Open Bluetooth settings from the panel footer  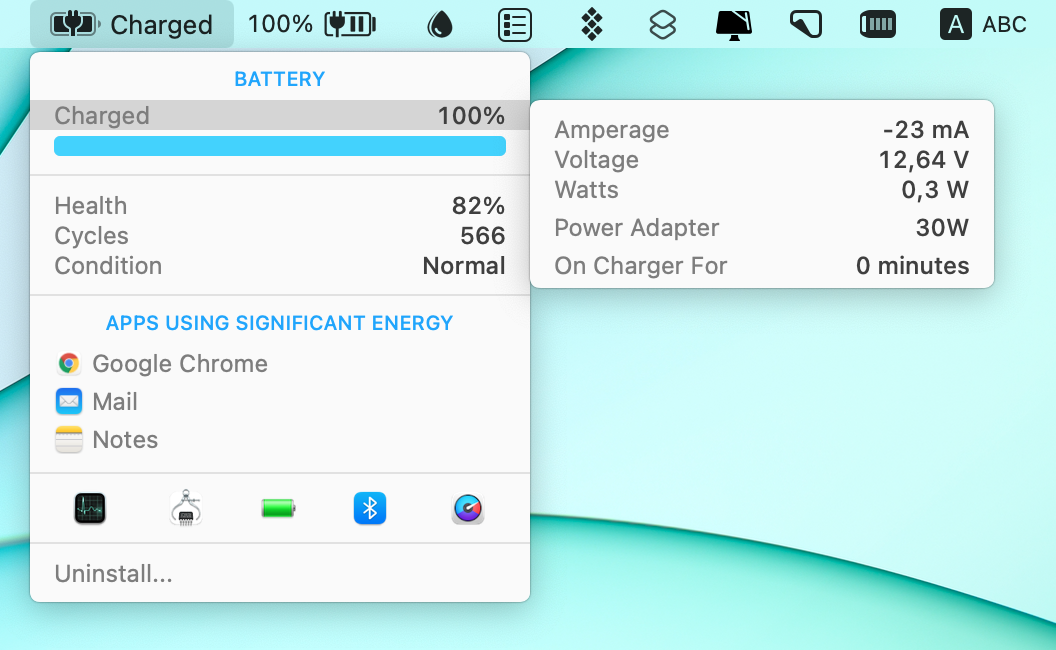370,508
